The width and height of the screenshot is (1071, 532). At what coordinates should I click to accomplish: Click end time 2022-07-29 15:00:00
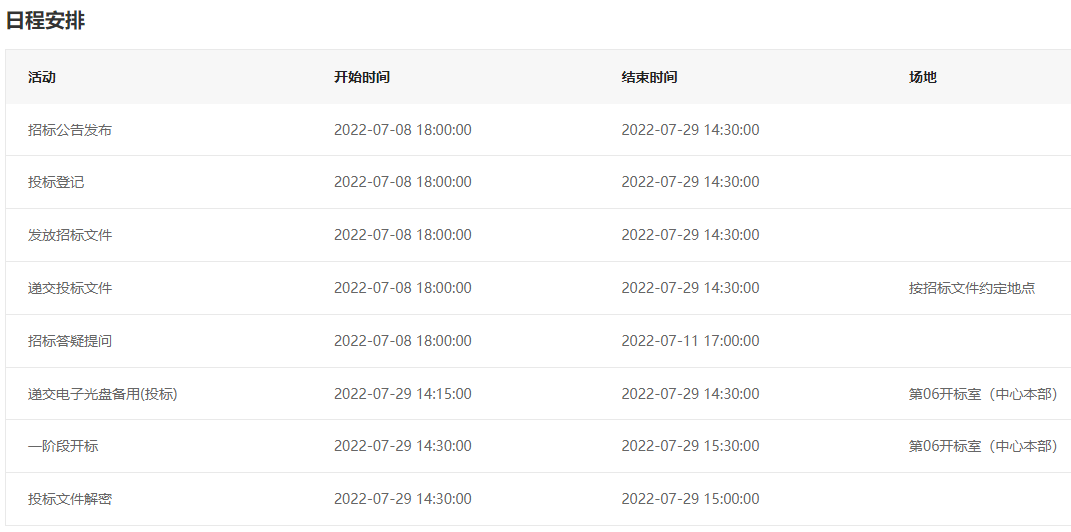coord(690,499)
